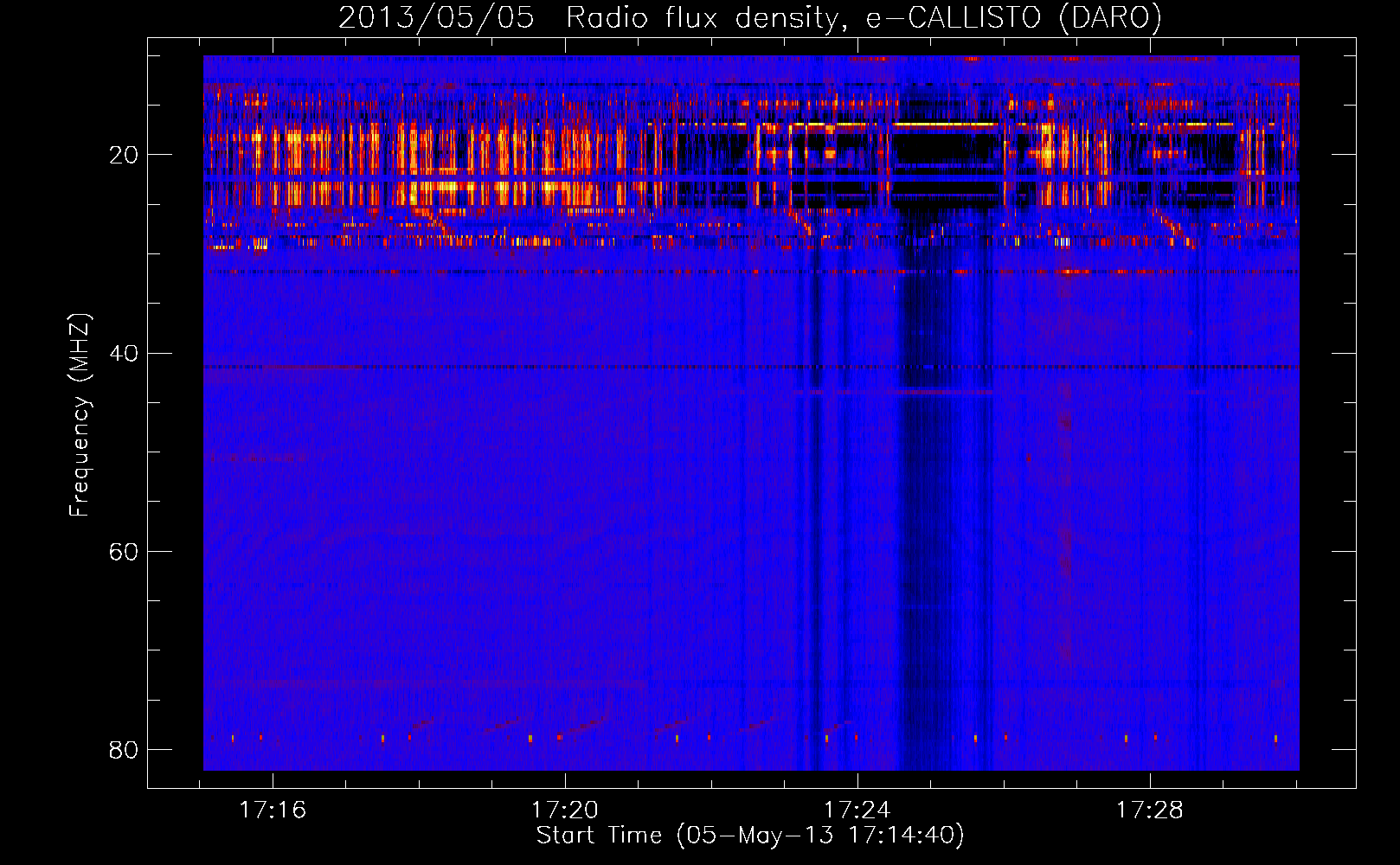The image size is (1400, 865).
Task: Click the bright yellow horizontal streak near 17:25
Action: pos(945,125)
